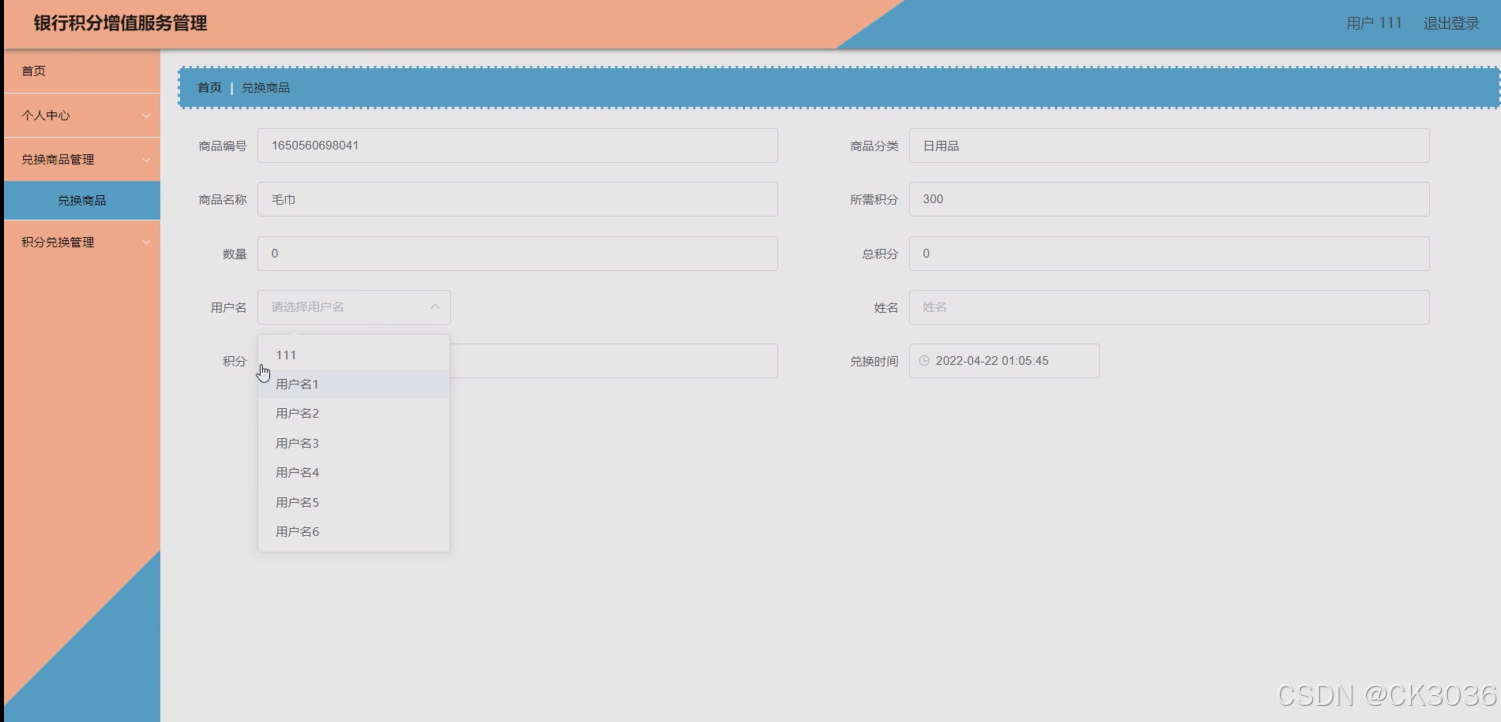Click the clock icon in 兑换时间
Image resolution: width=1501 pixels, height=722 pixels.
pyautogui.click(x=924, y=361)
